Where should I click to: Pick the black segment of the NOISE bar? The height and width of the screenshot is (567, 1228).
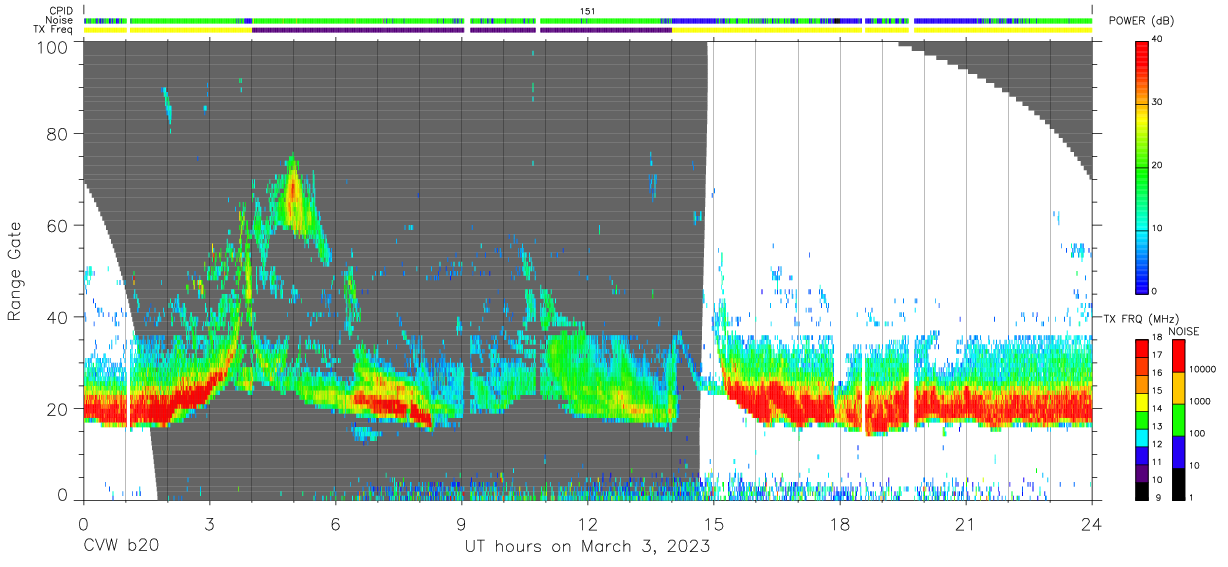(x=1179, y=484)
